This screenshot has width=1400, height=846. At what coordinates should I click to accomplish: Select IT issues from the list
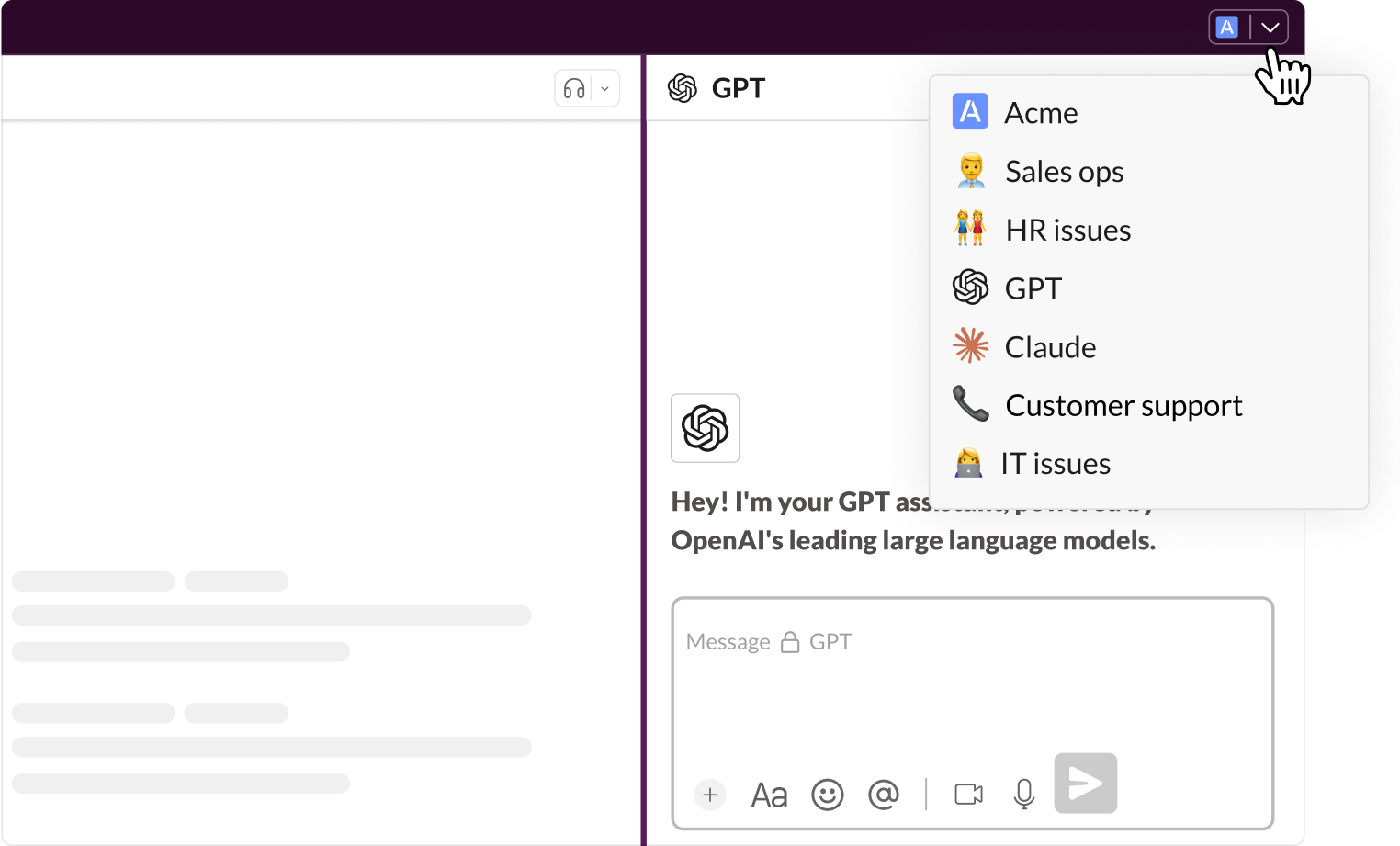1148,464
